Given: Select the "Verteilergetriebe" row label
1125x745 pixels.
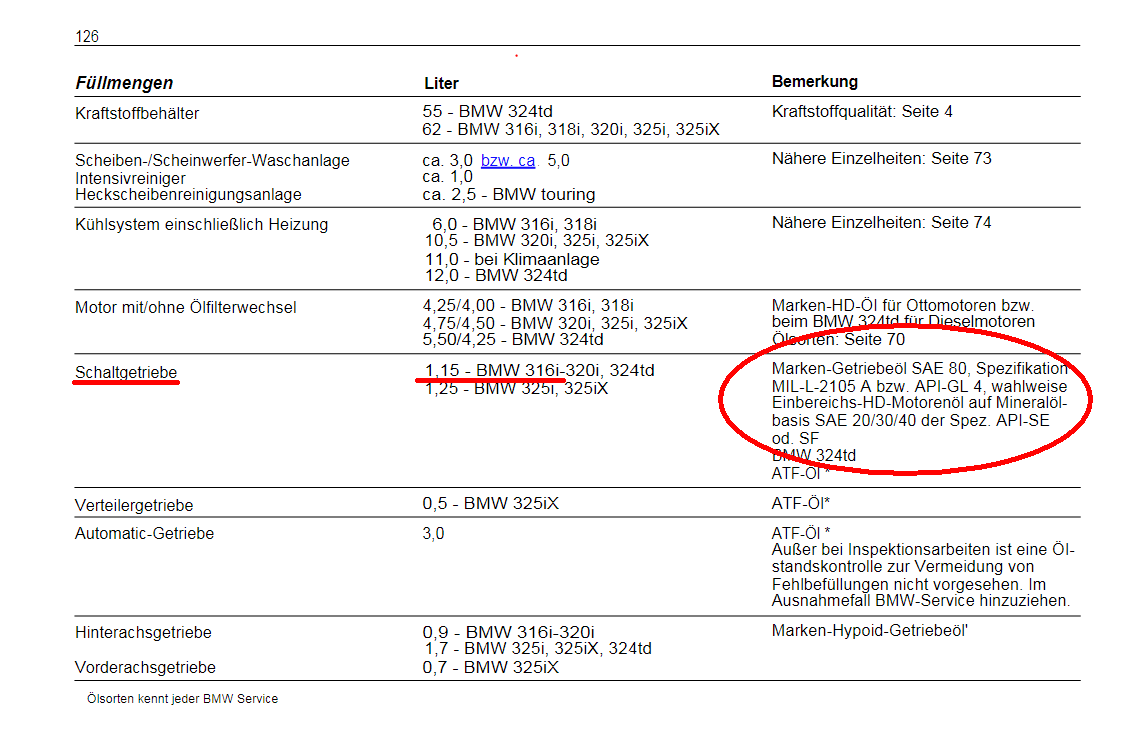Looking at the screenshot, I should pos(134,506).
